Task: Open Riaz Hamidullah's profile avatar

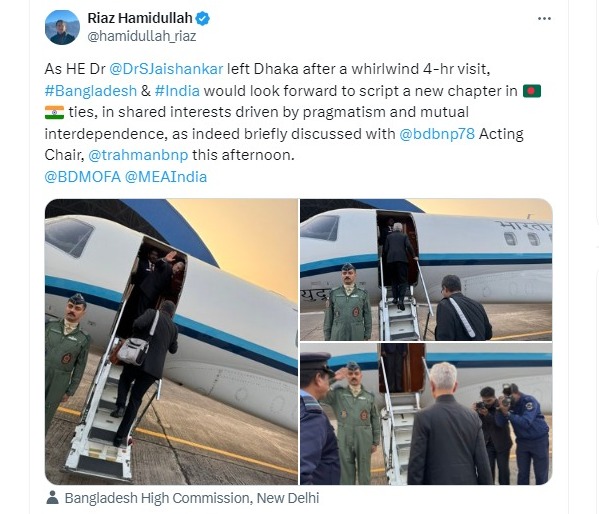Action: pyautogui.click(x=62, y=27)
